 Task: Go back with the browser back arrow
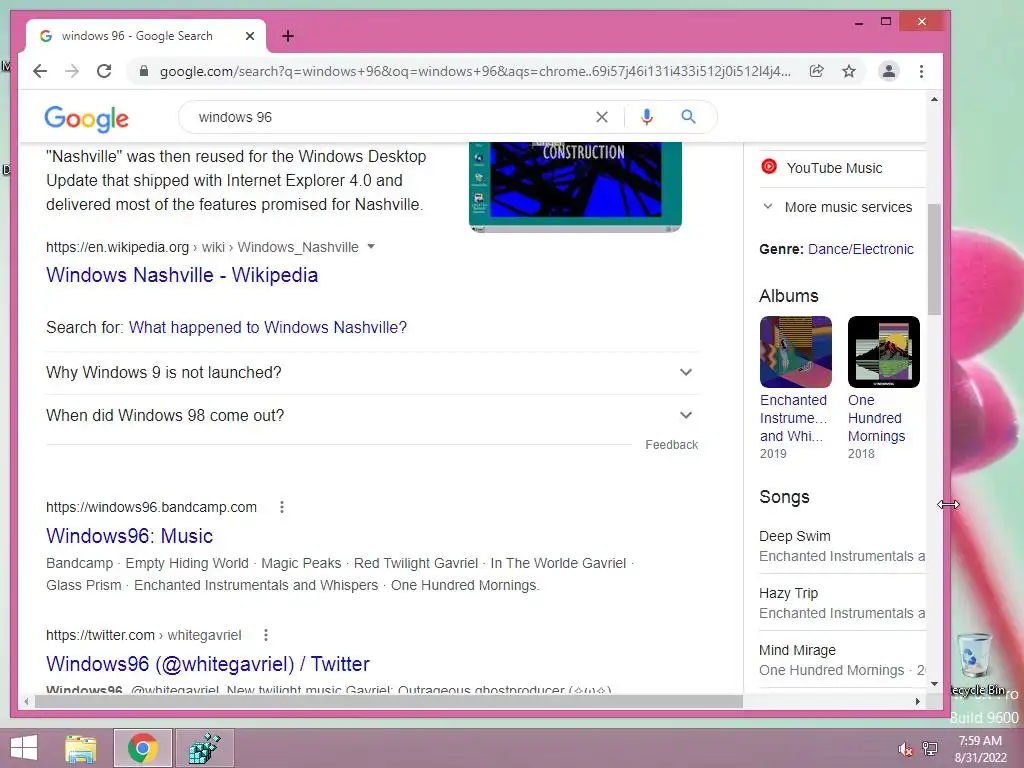pyautogui.click(x=40, y=71)
